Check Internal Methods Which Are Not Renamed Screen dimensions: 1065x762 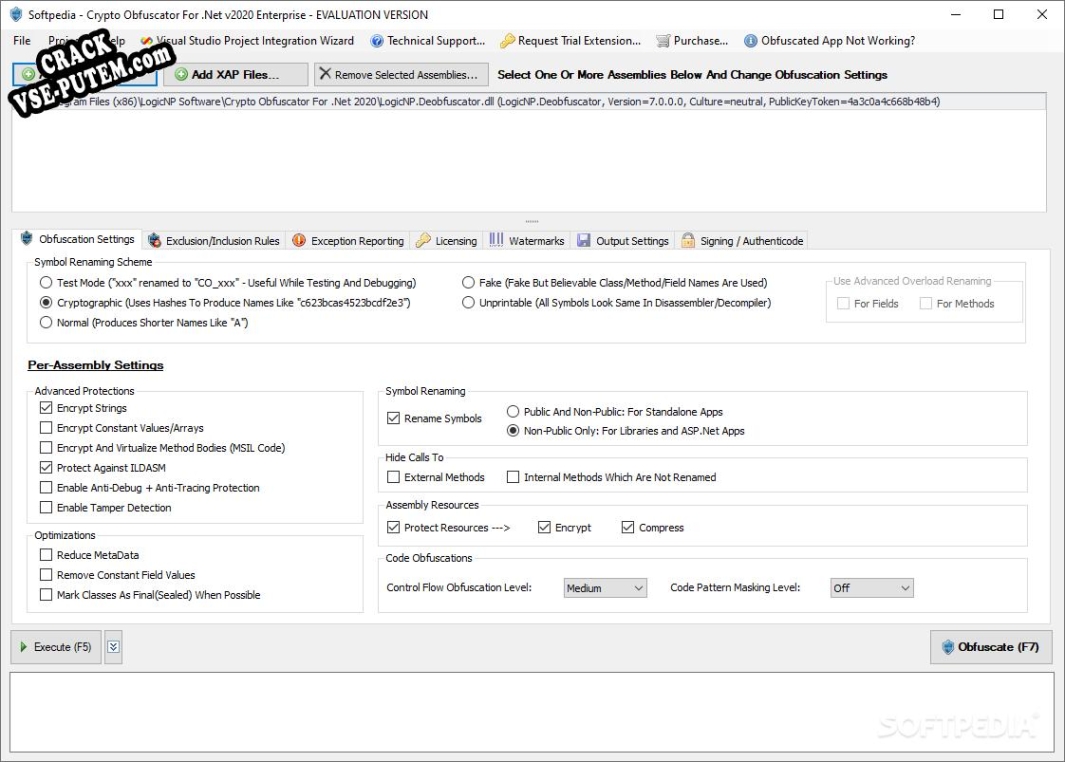(x=513, y=477)
